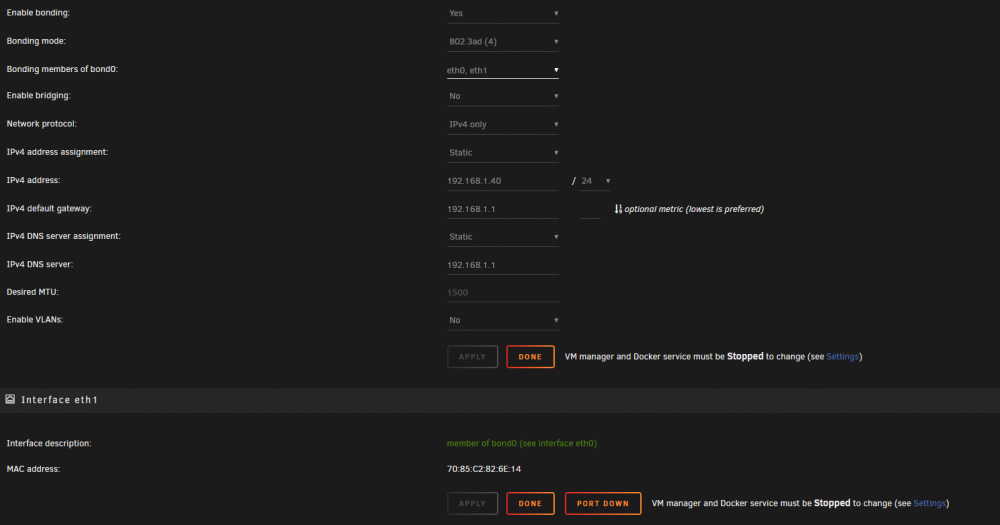
Task: Click 'member of bond0' description text
Action: pos(522,443)
